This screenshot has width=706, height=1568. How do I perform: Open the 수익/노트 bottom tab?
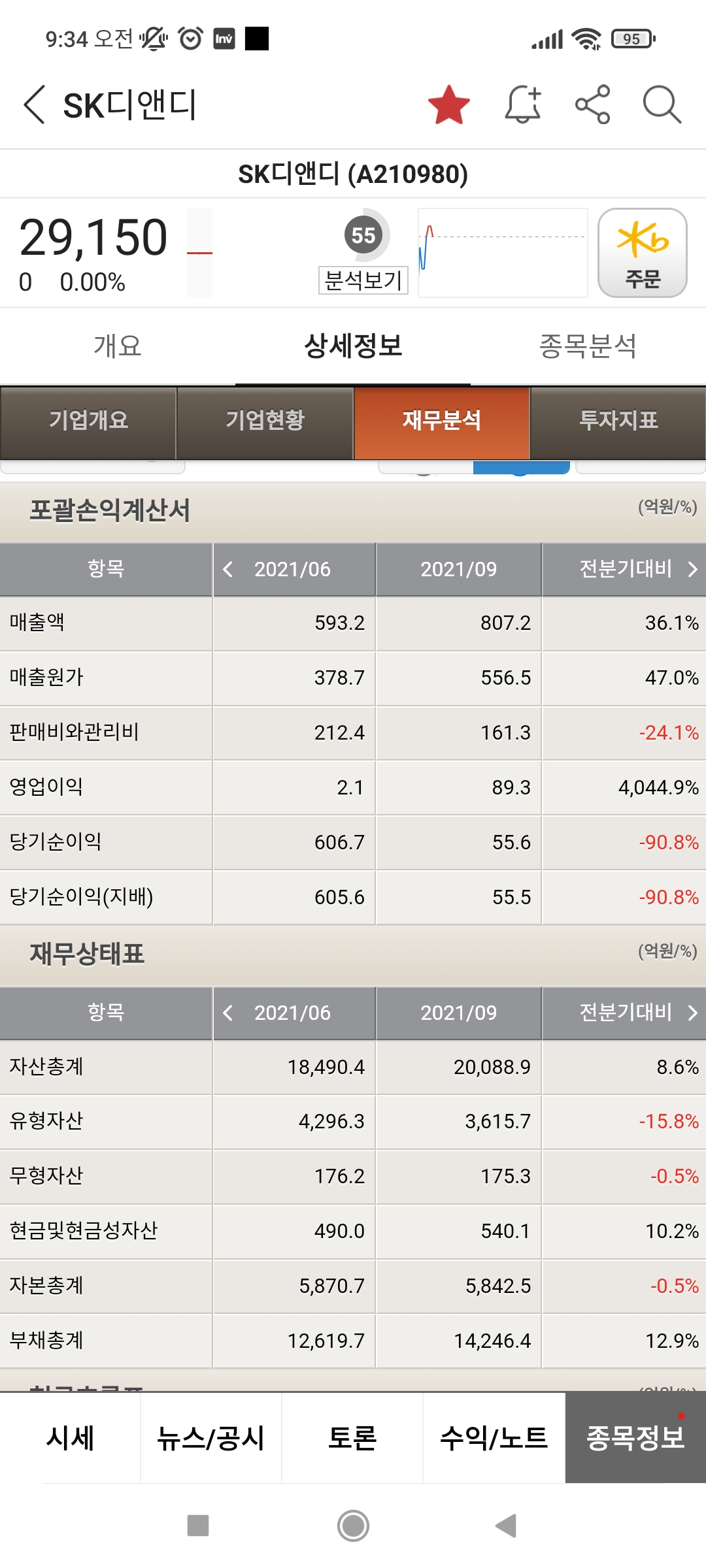494,1438
